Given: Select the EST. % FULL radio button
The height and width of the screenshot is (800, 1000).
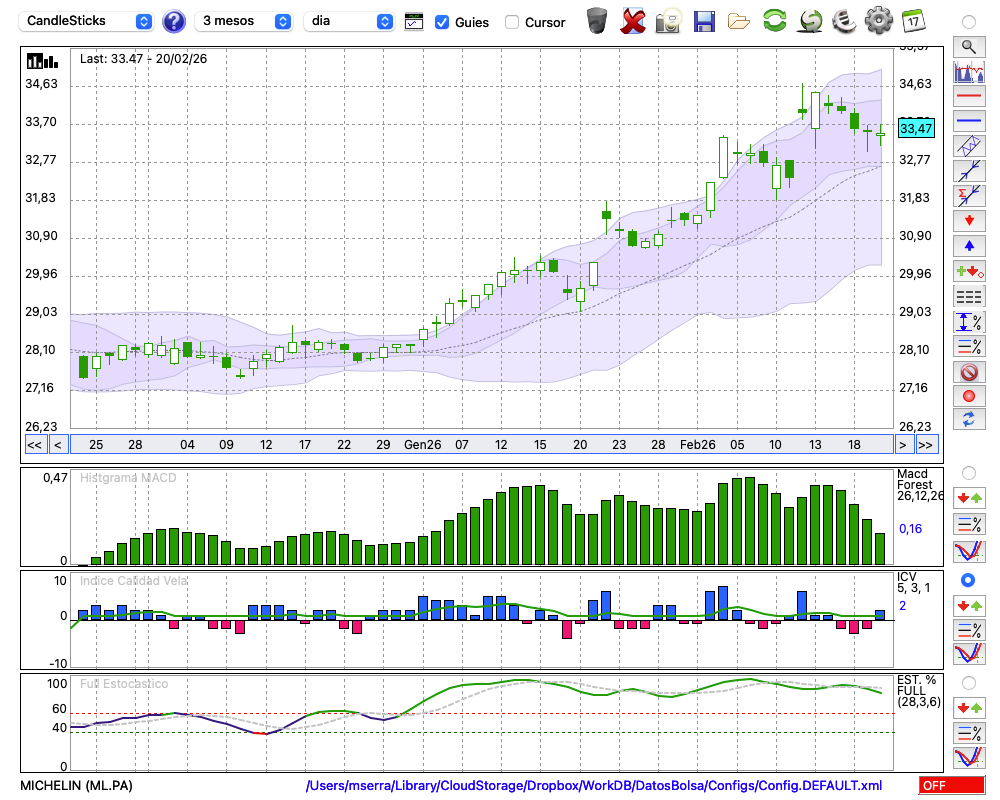Looking at the screenshot, I should click(x=968, y=682).
